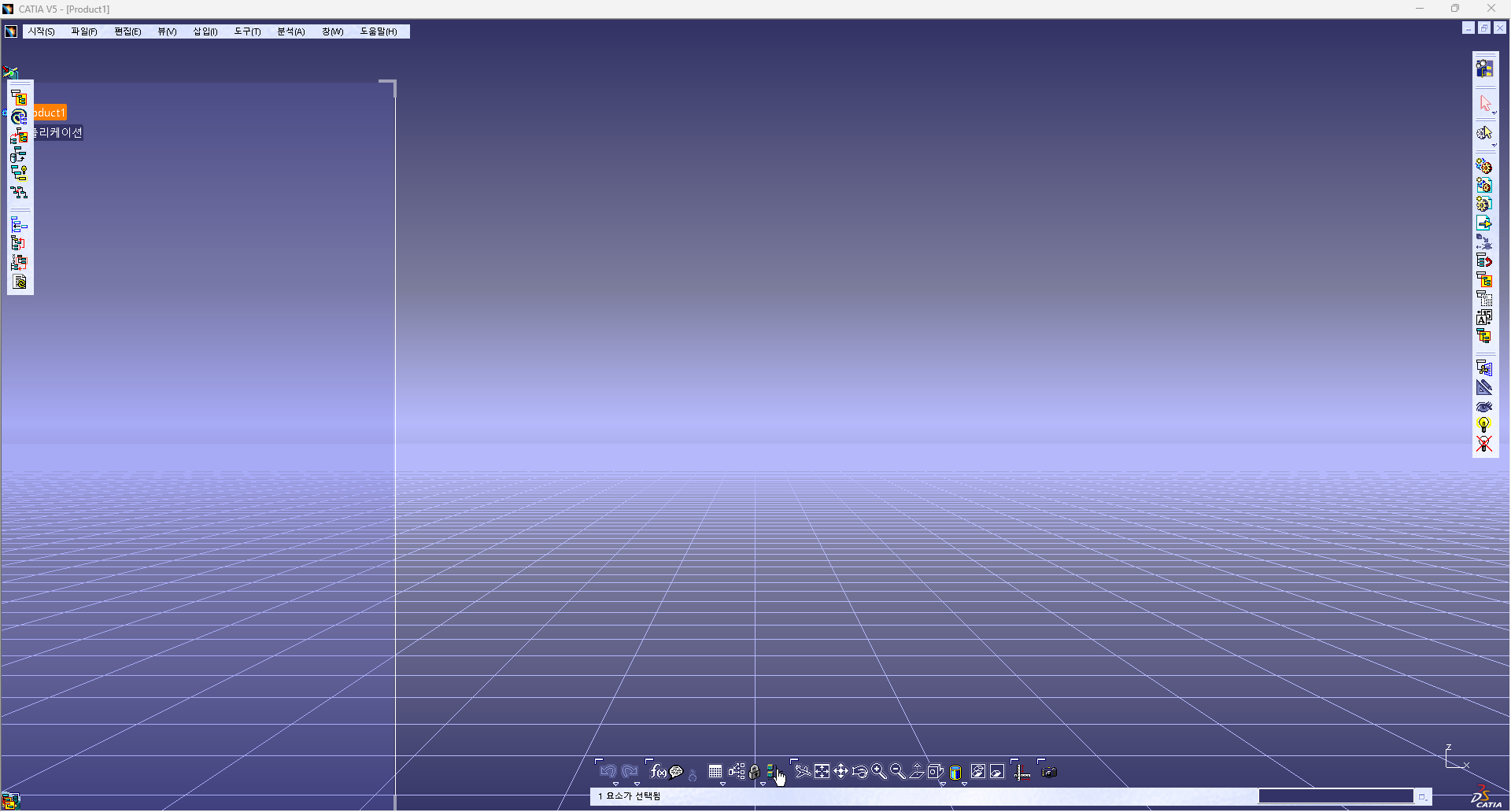Click the tree icon with crossing red arrows
The width and height of the screenshot is (1511, 812).
point(19,193)
